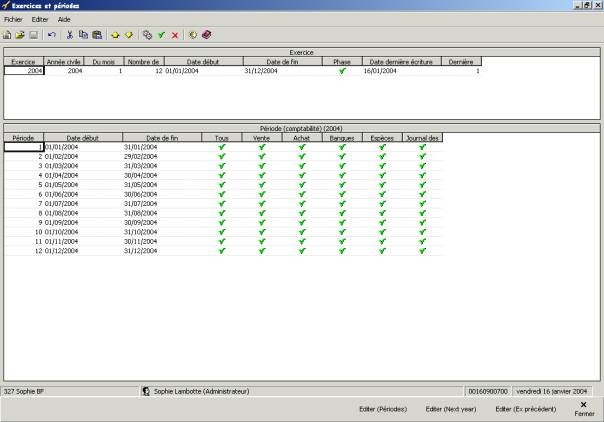Screen dimensions: 604x422
Task: Click the Paste clipboard icon
Action: click(97, 35)
